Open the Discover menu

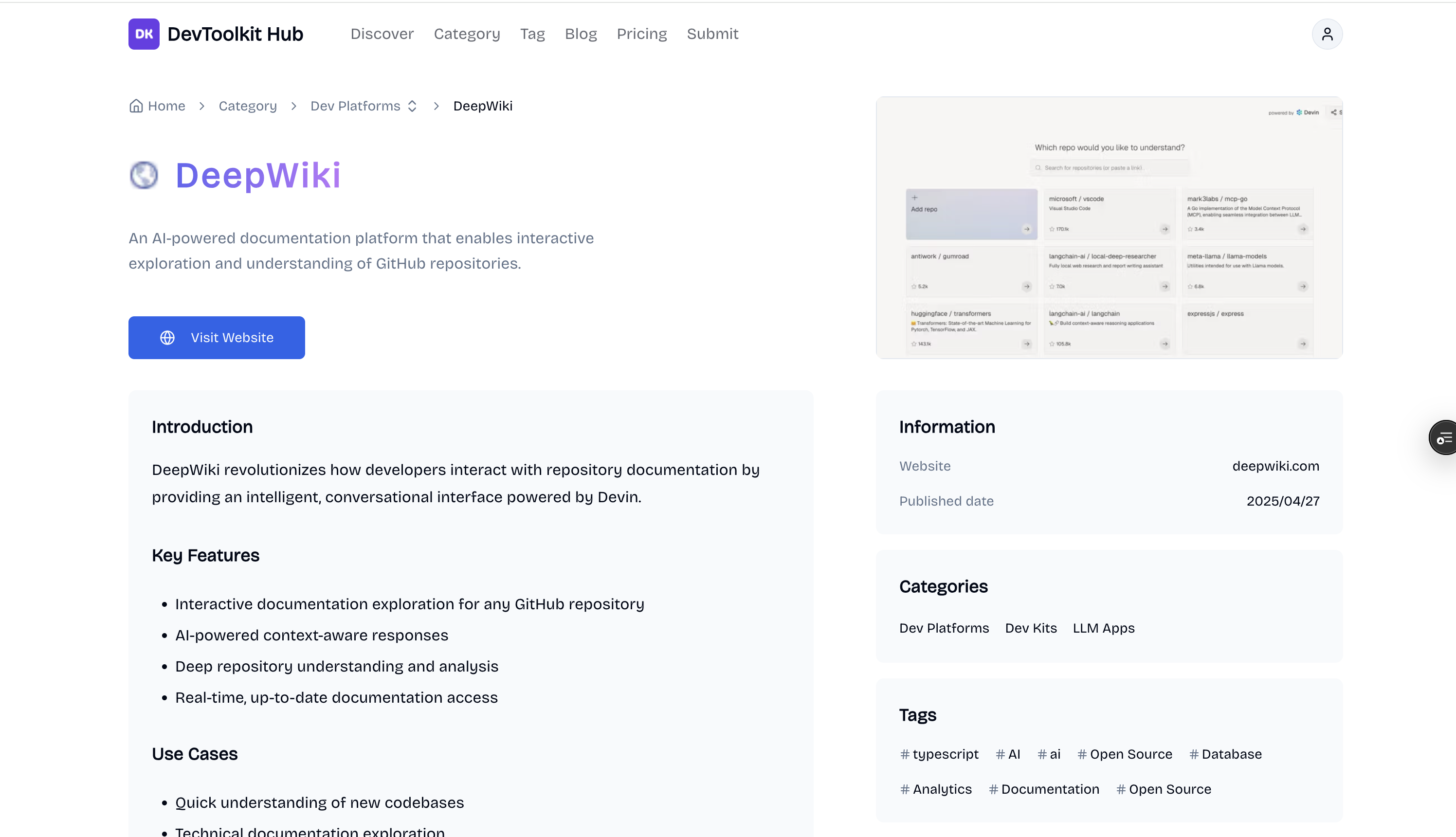(x=382, y=34)
